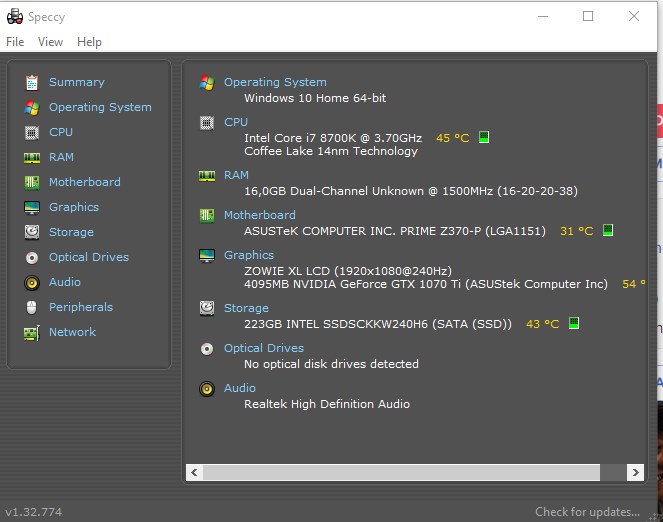Click Windows 10 Home 64-bit text
The width and height of the screenshot is (663, 522).
(315, 98)
